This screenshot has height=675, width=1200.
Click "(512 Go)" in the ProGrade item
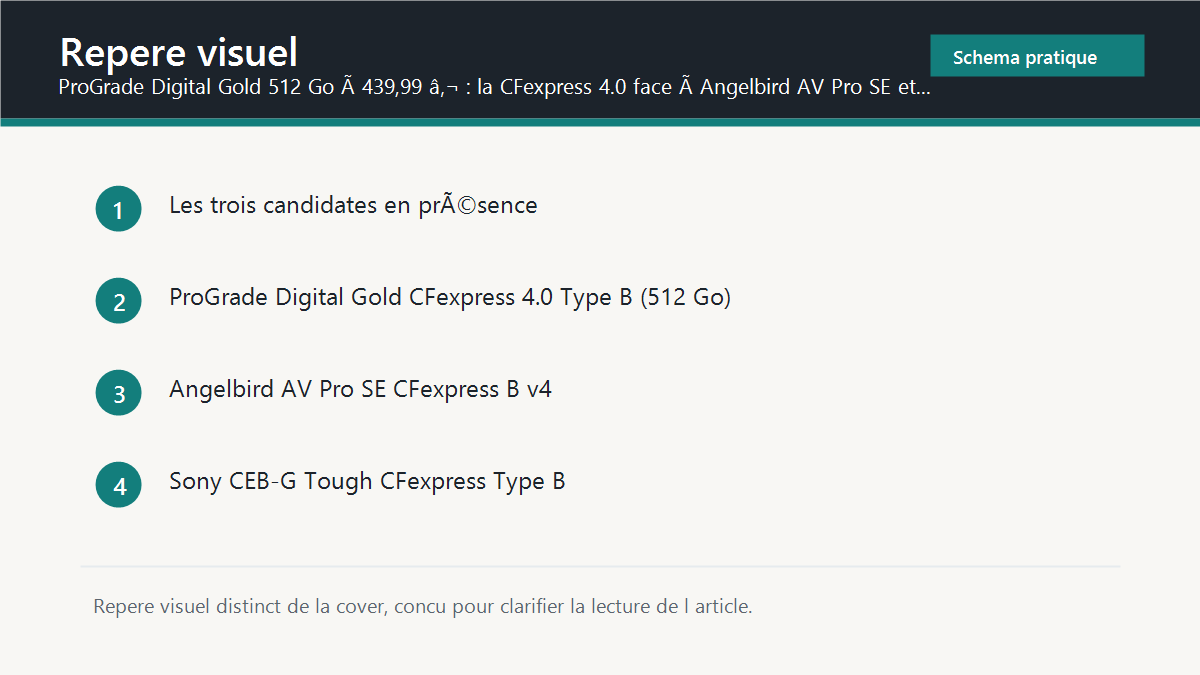coord(686,298)
